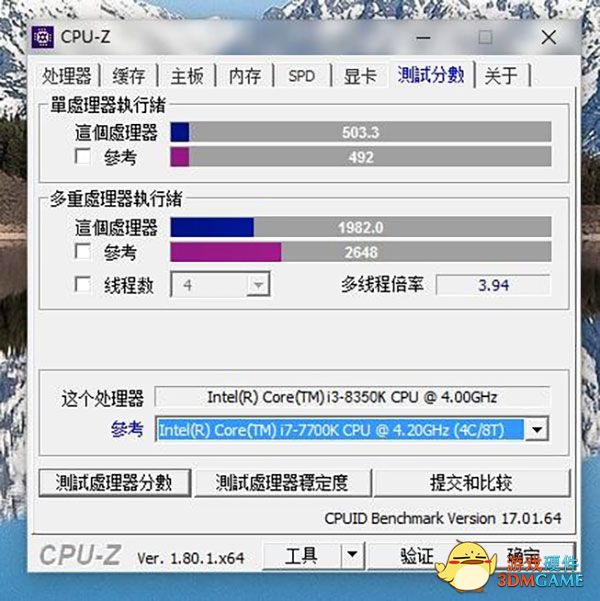
Task: Click the 測試處理器穩定度 button
Action: pyautogui.click(x=283, y=482)
